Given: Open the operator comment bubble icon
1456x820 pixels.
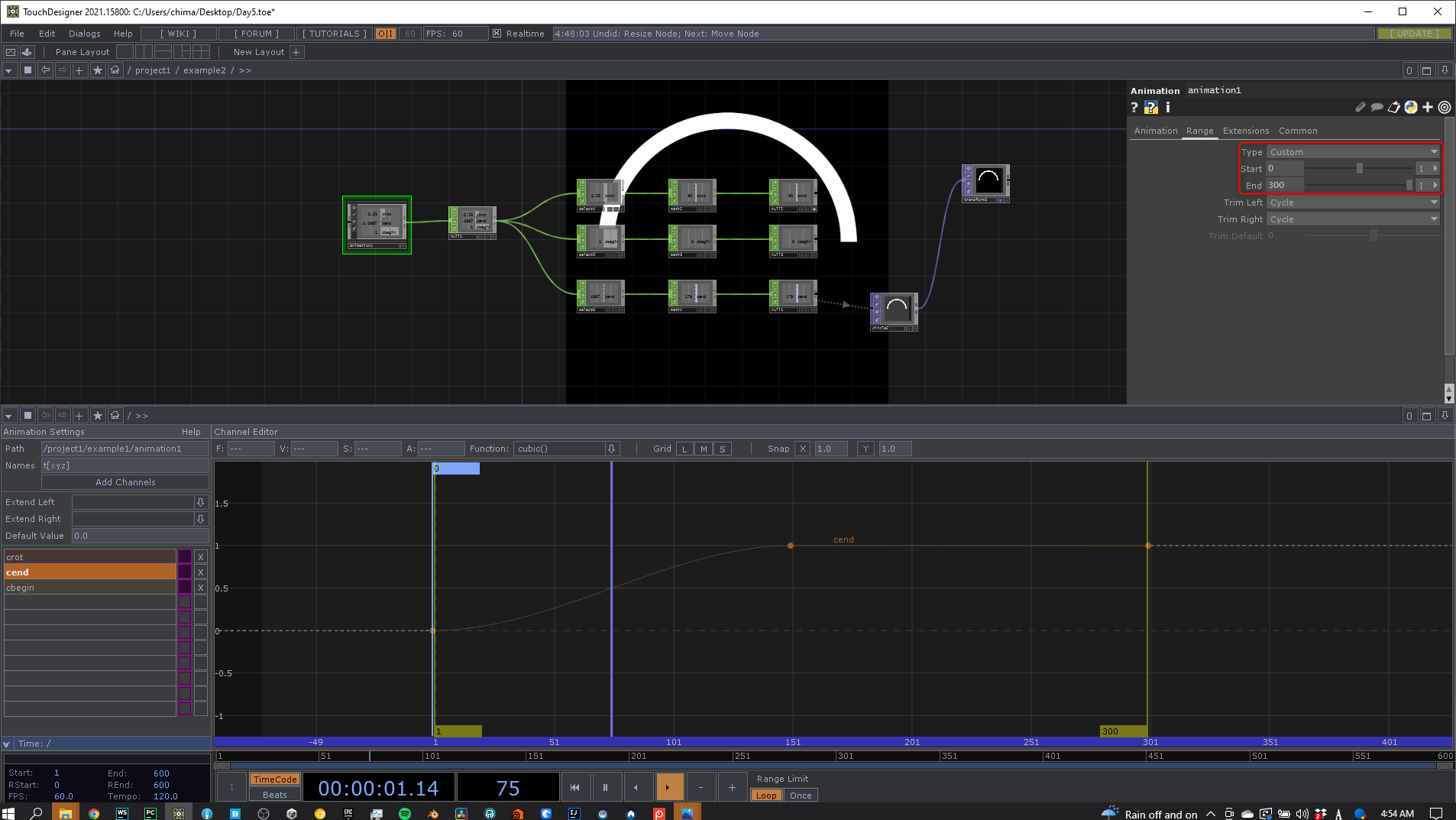Looking at the screenshot, I should click(x=1377, y=108).
